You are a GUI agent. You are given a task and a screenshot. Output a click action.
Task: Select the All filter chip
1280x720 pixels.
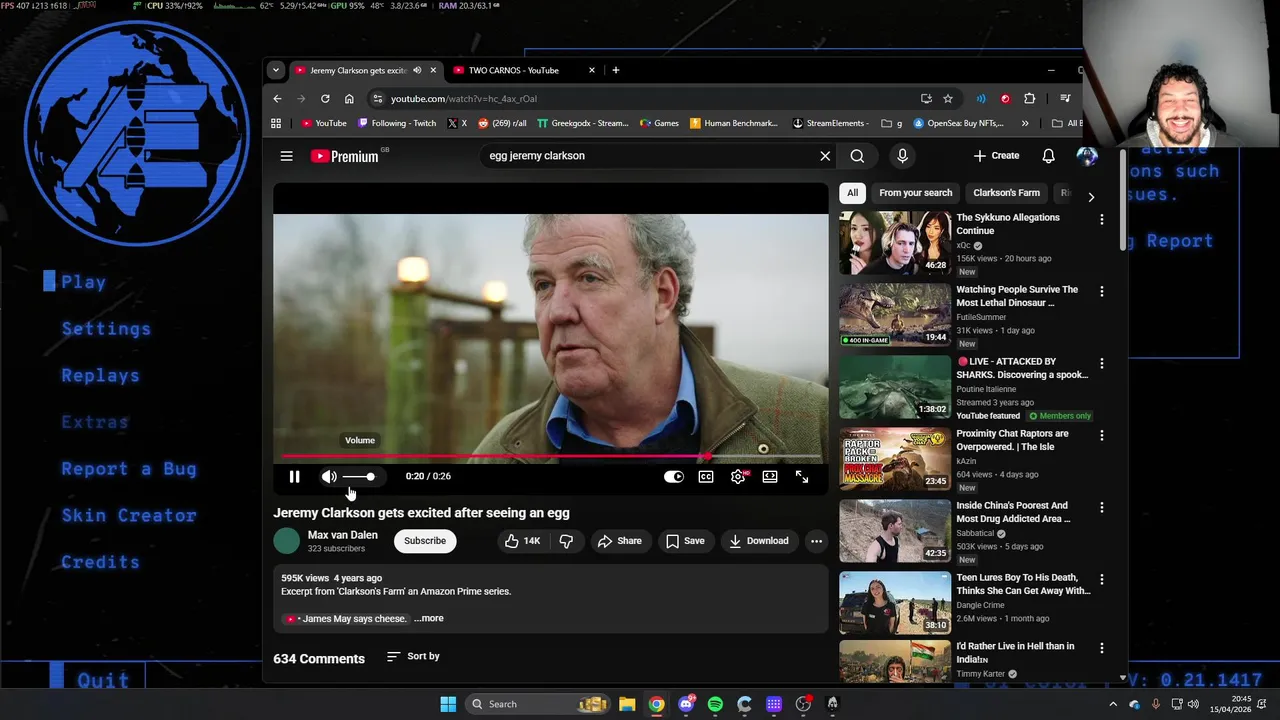(852, 193)
